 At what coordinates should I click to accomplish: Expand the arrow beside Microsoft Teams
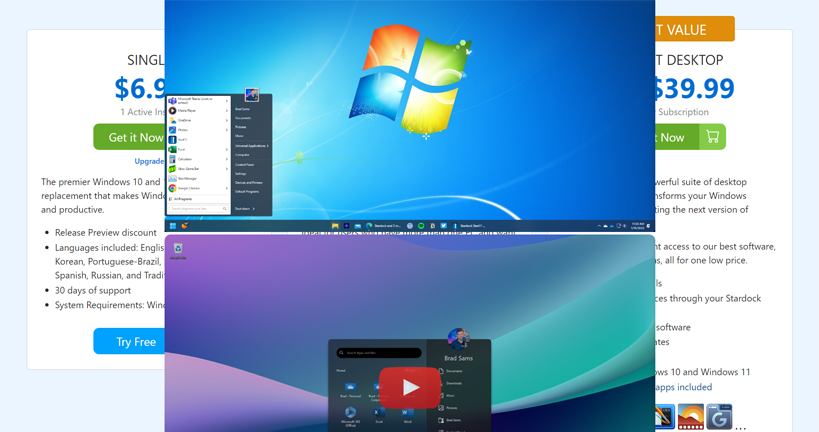coord(227,101)
